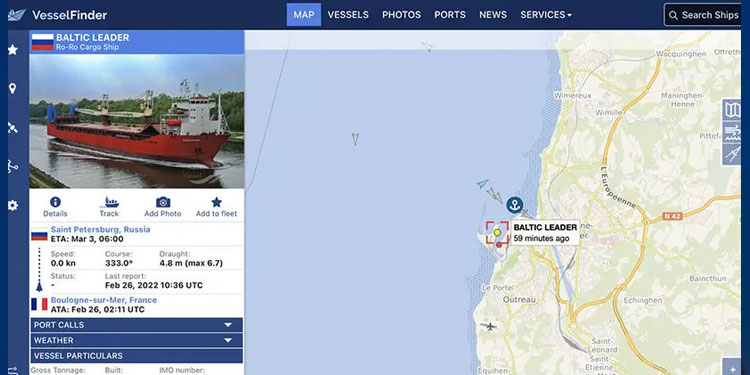Click search magnifier icon

[673, 15]
